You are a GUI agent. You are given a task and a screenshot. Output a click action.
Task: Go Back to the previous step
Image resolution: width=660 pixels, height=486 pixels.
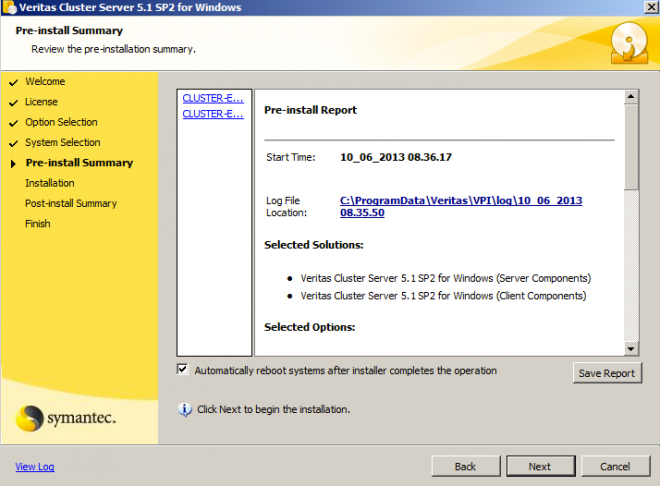click(466, 466)
